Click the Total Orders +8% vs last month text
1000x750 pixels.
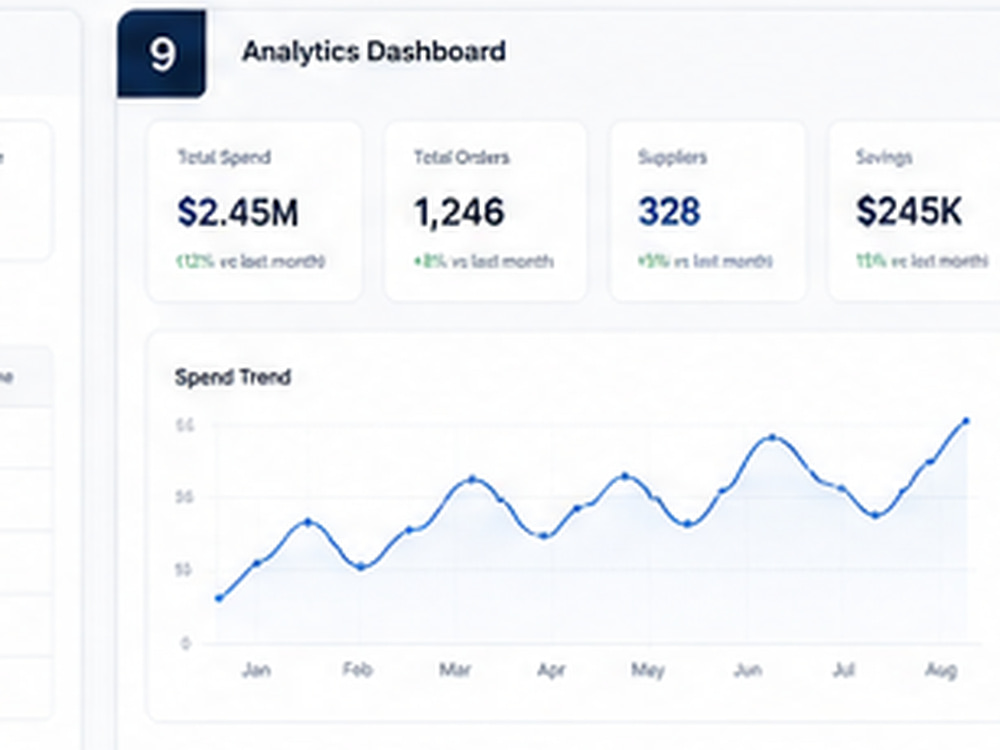(x=484, y=261)
